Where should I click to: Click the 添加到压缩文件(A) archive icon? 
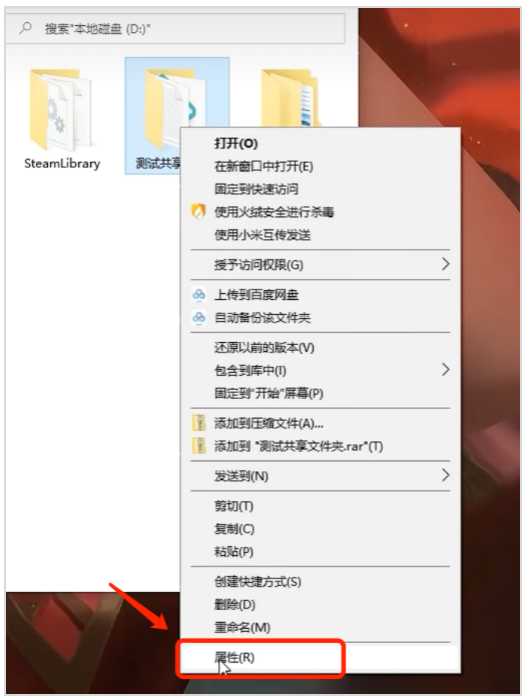(x=199, y=423)
